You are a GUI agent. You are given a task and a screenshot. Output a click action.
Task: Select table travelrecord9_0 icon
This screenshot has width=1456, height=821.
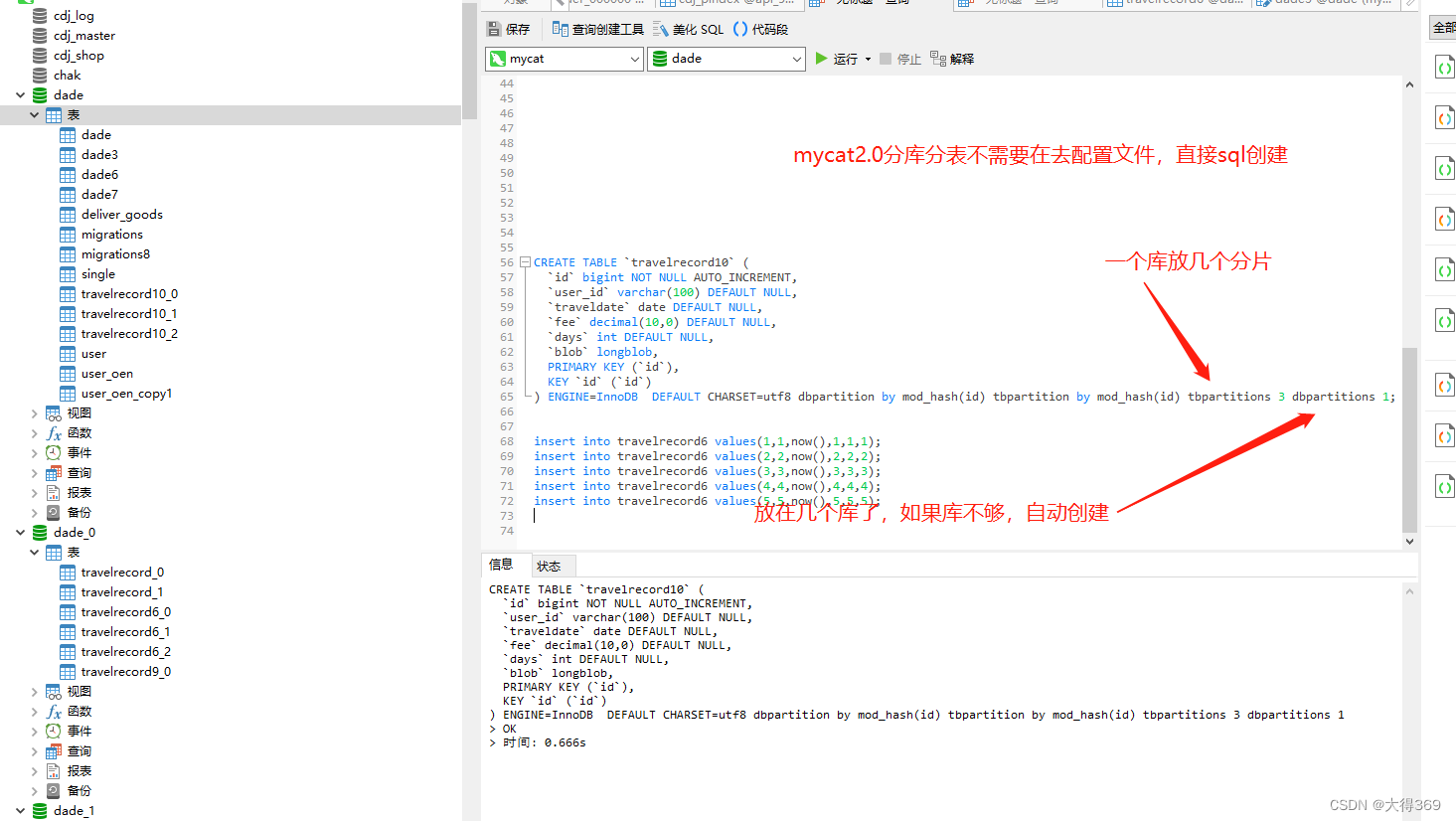(68, 672)
